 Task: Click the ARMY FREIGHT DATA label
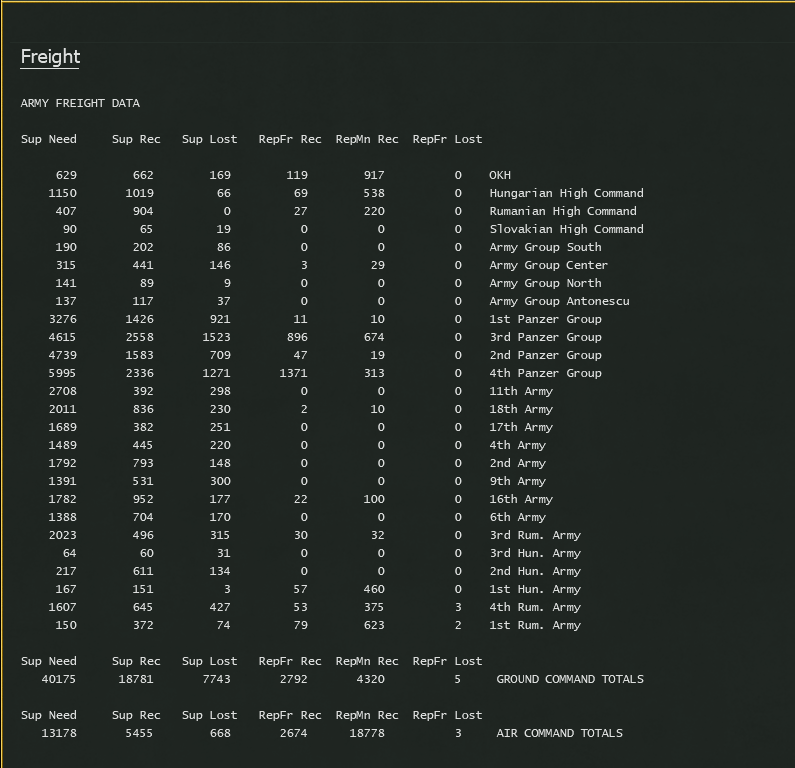[80, 103]
